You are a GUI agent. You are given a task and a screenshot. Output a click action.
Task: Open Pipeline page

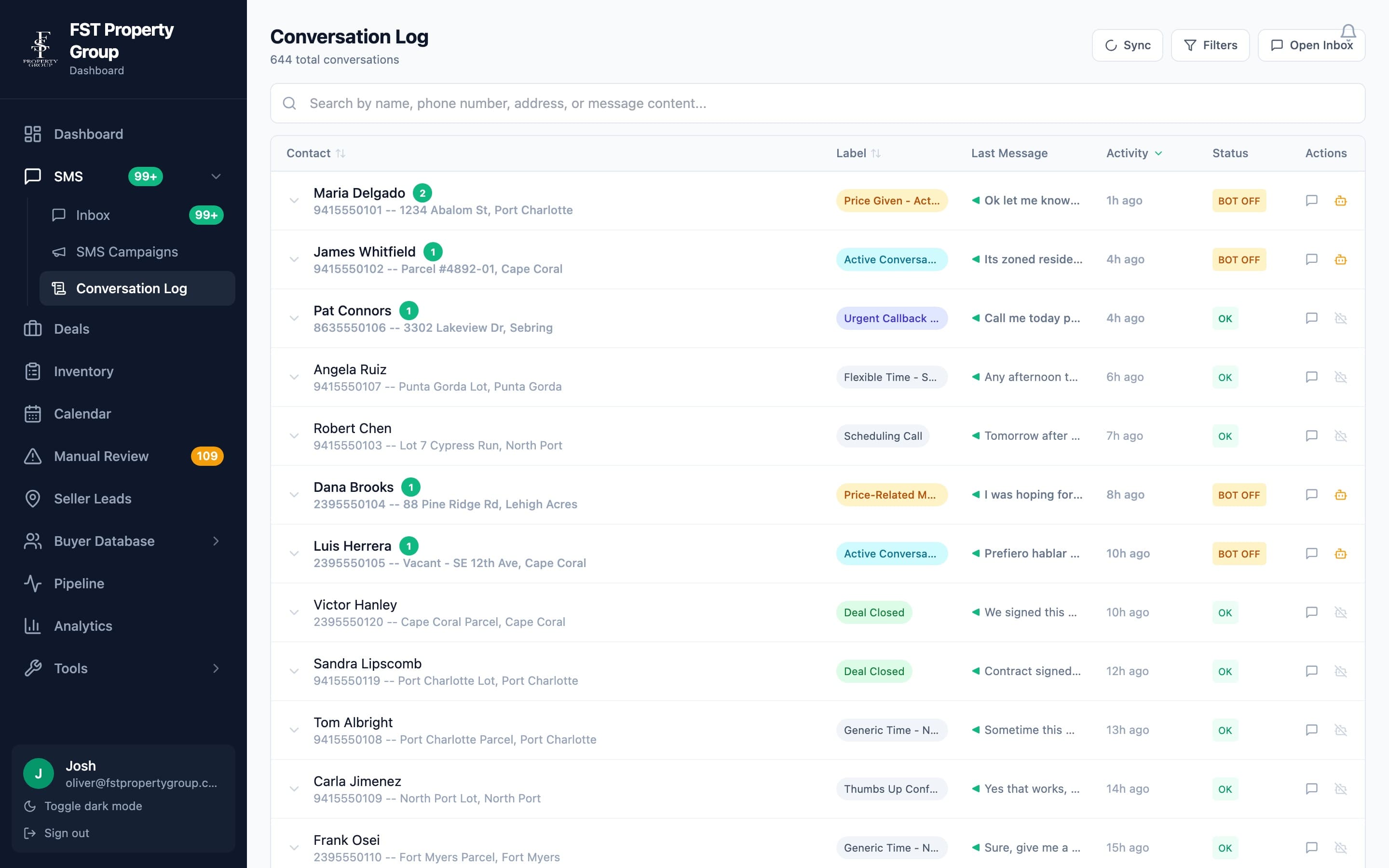tap(123, 583)
